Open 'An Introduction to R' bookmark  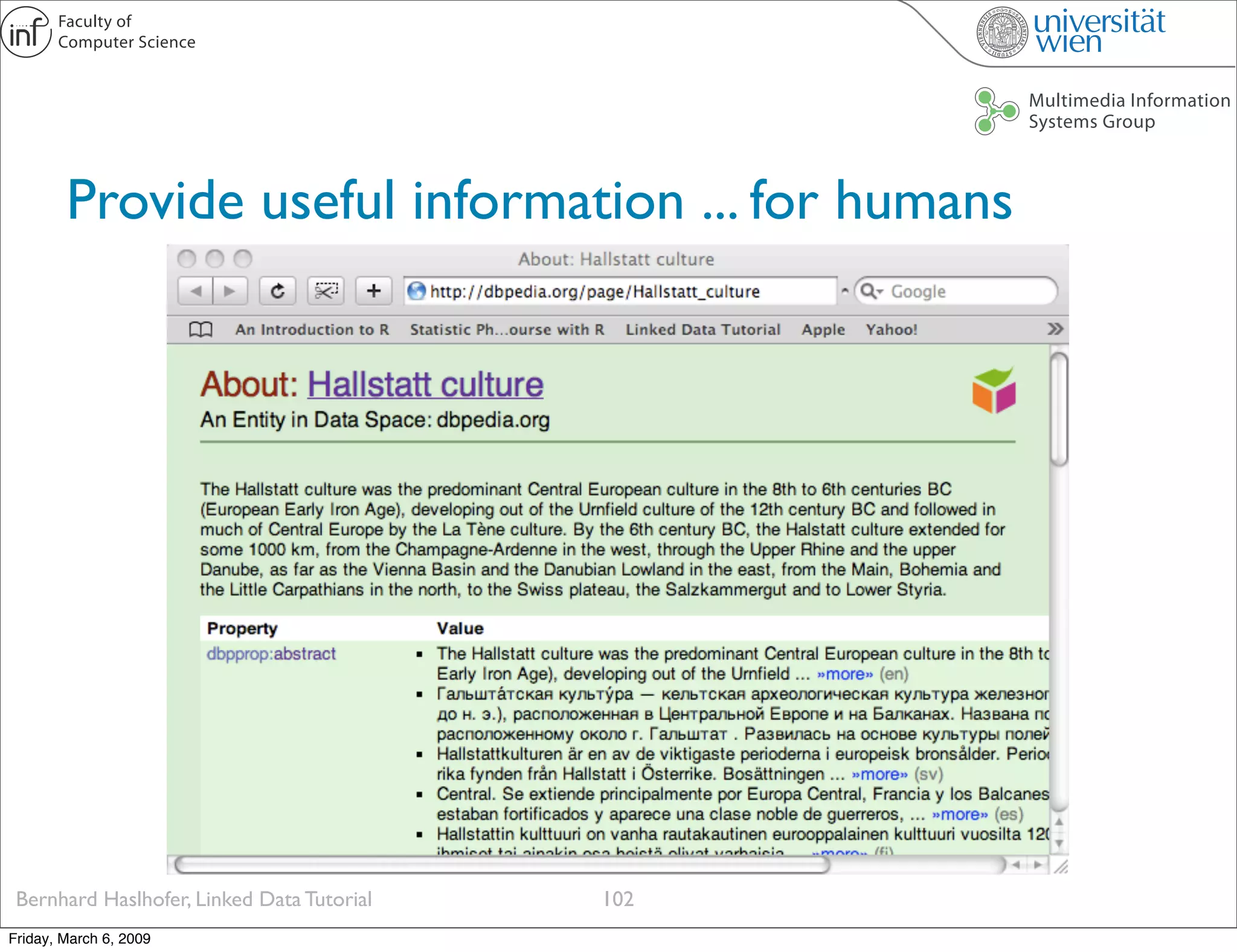(x=312, y=329)
